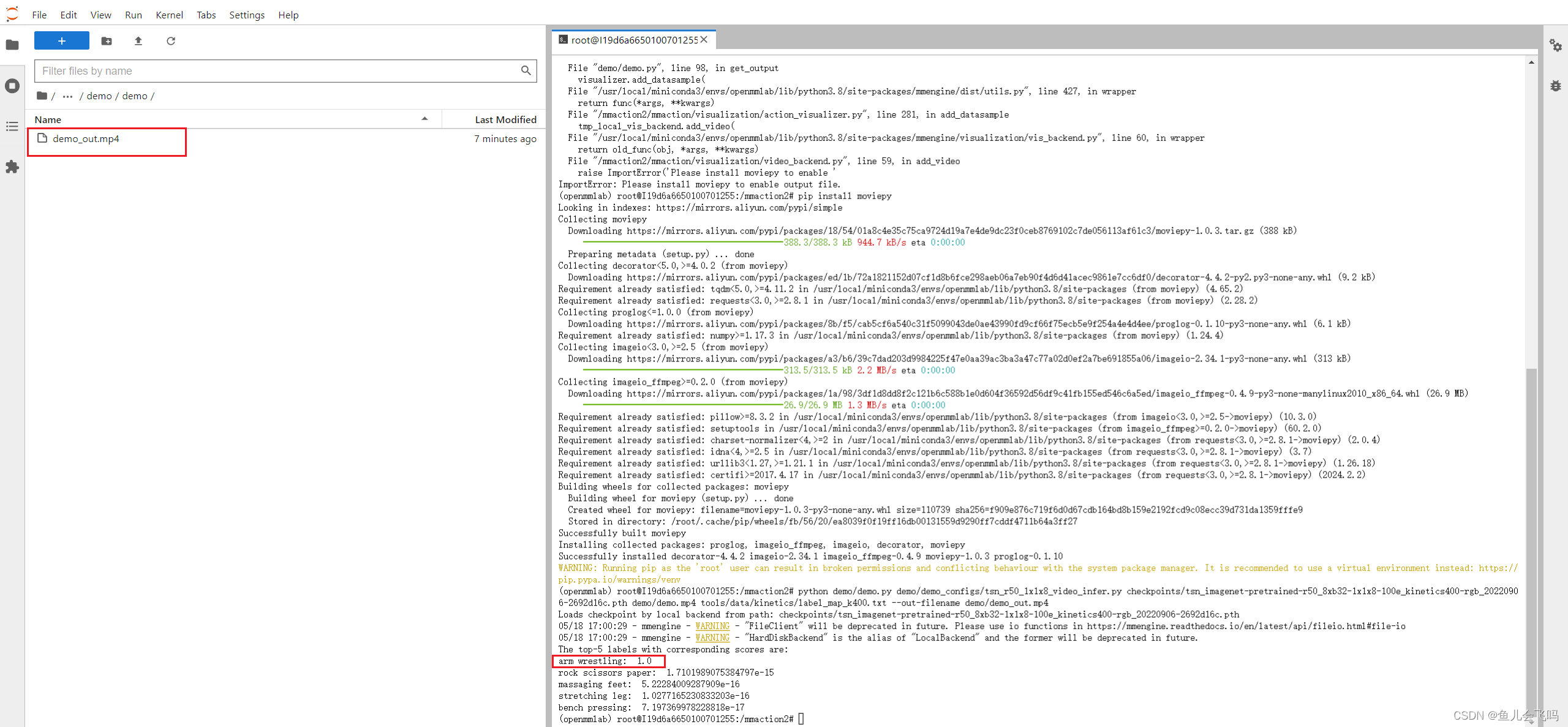This screenshot has width=1568, height=727.
Task: Open the Debugger bug icon
Action: pos(1555,86)
